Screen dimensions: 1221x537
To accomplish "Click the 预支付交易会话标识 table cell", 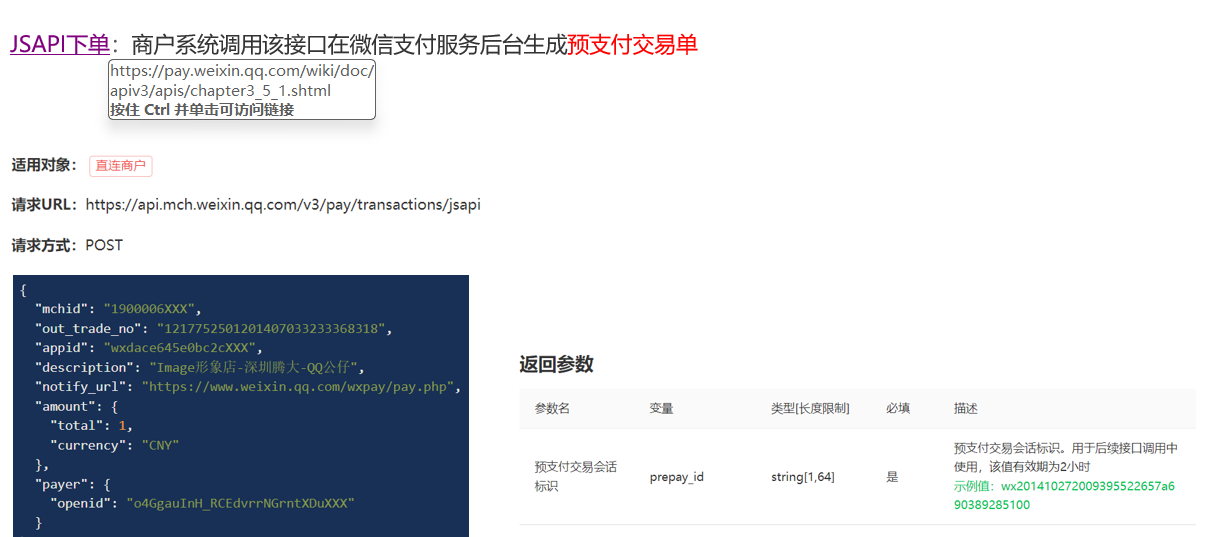I will pyautogui.click(x=576, y=477).
